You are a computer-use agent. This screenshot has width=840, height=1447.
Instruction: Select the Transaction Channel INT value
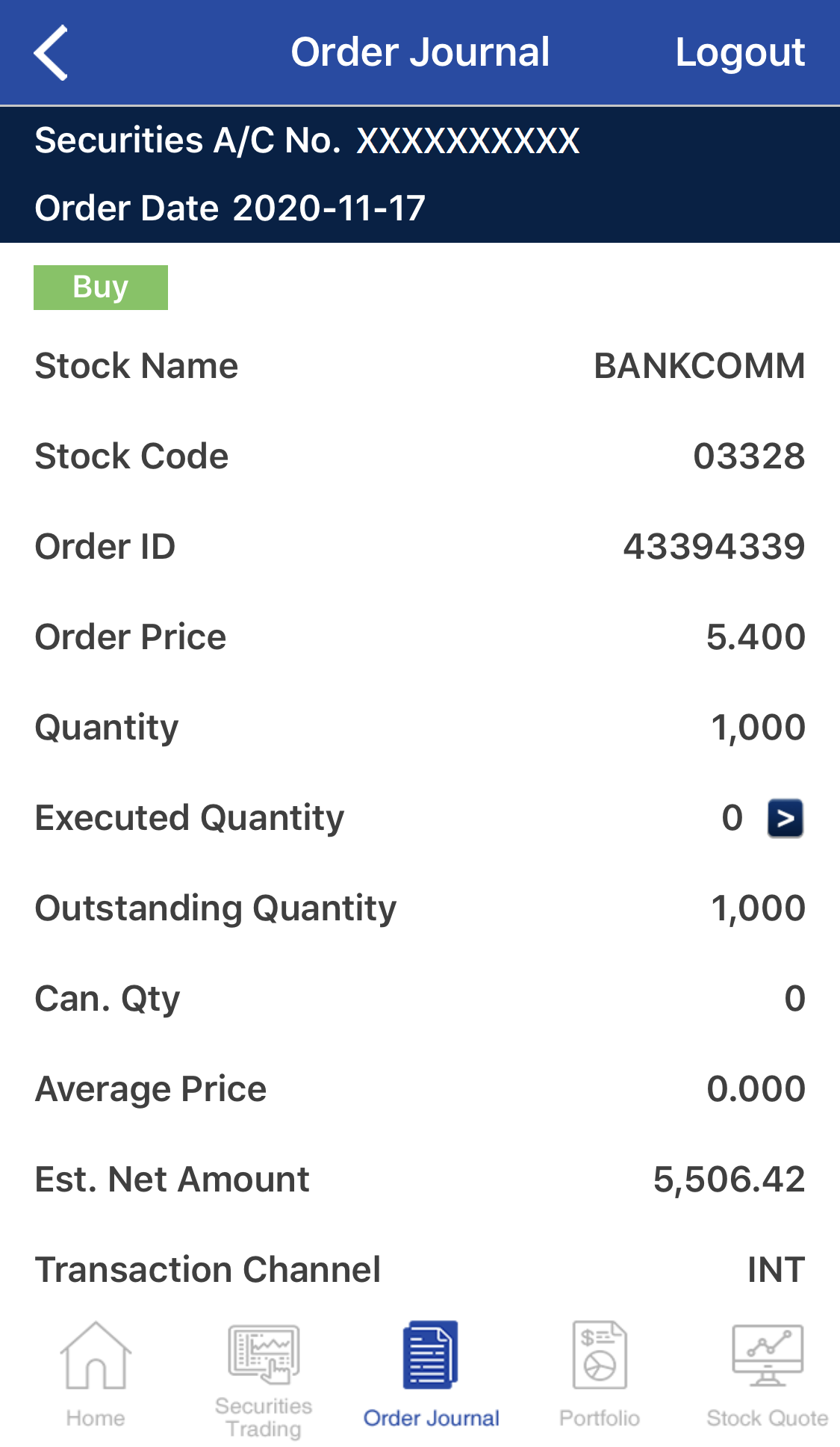776,1270
